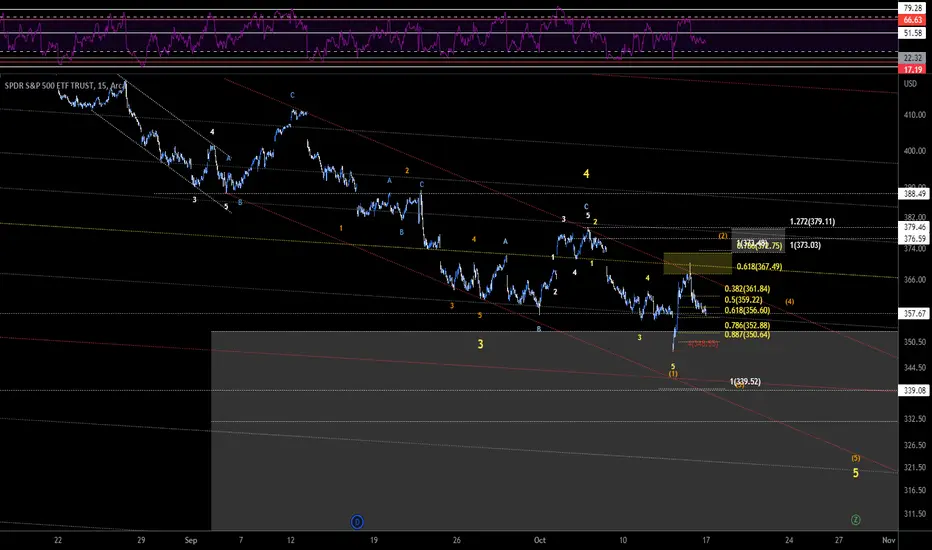Screen dimensions: 932x550
Task: Select the 388.49 price axis label
Action: coord(914,193)
